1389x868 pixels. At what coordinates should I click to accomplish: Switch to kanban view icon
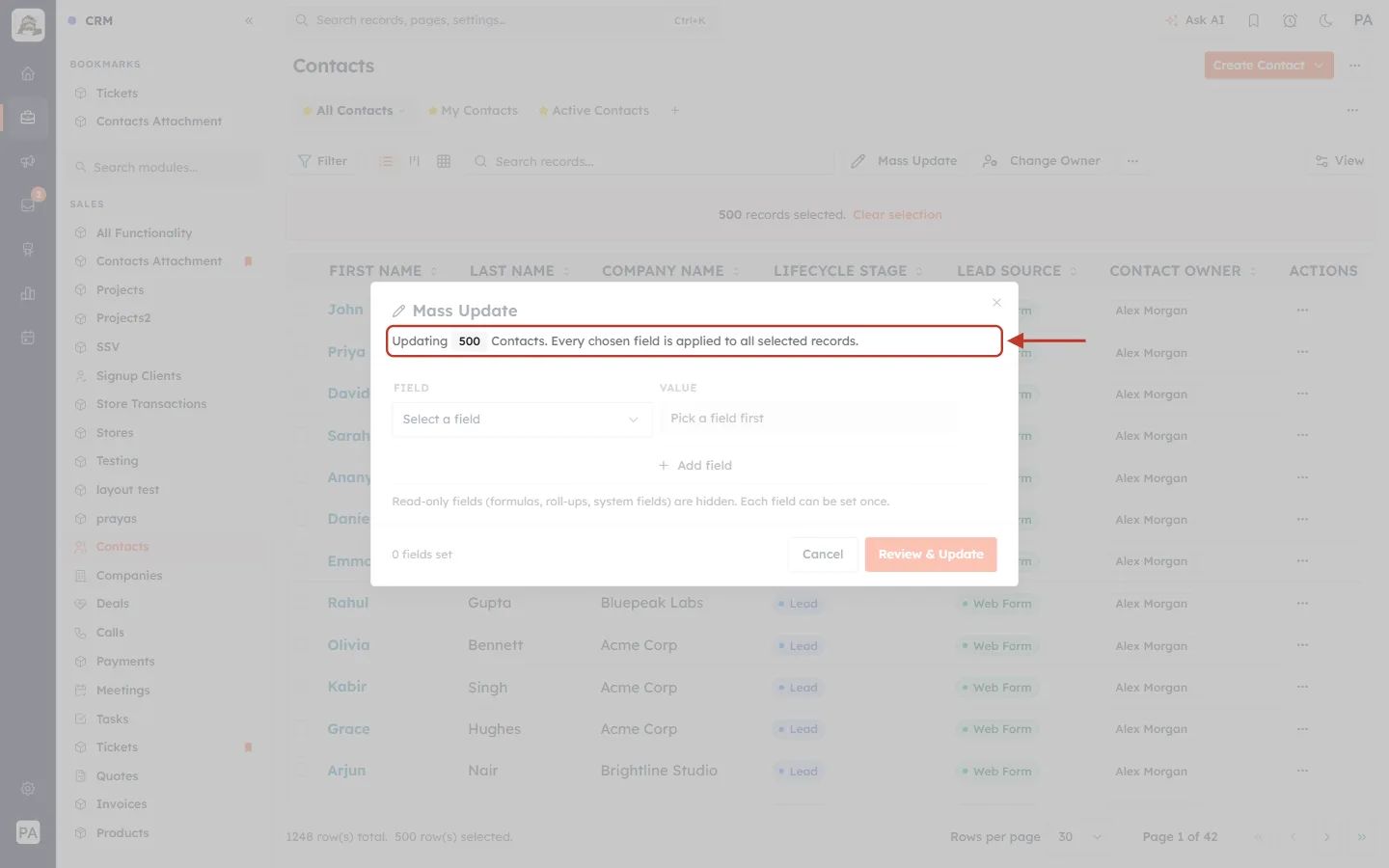415,161
